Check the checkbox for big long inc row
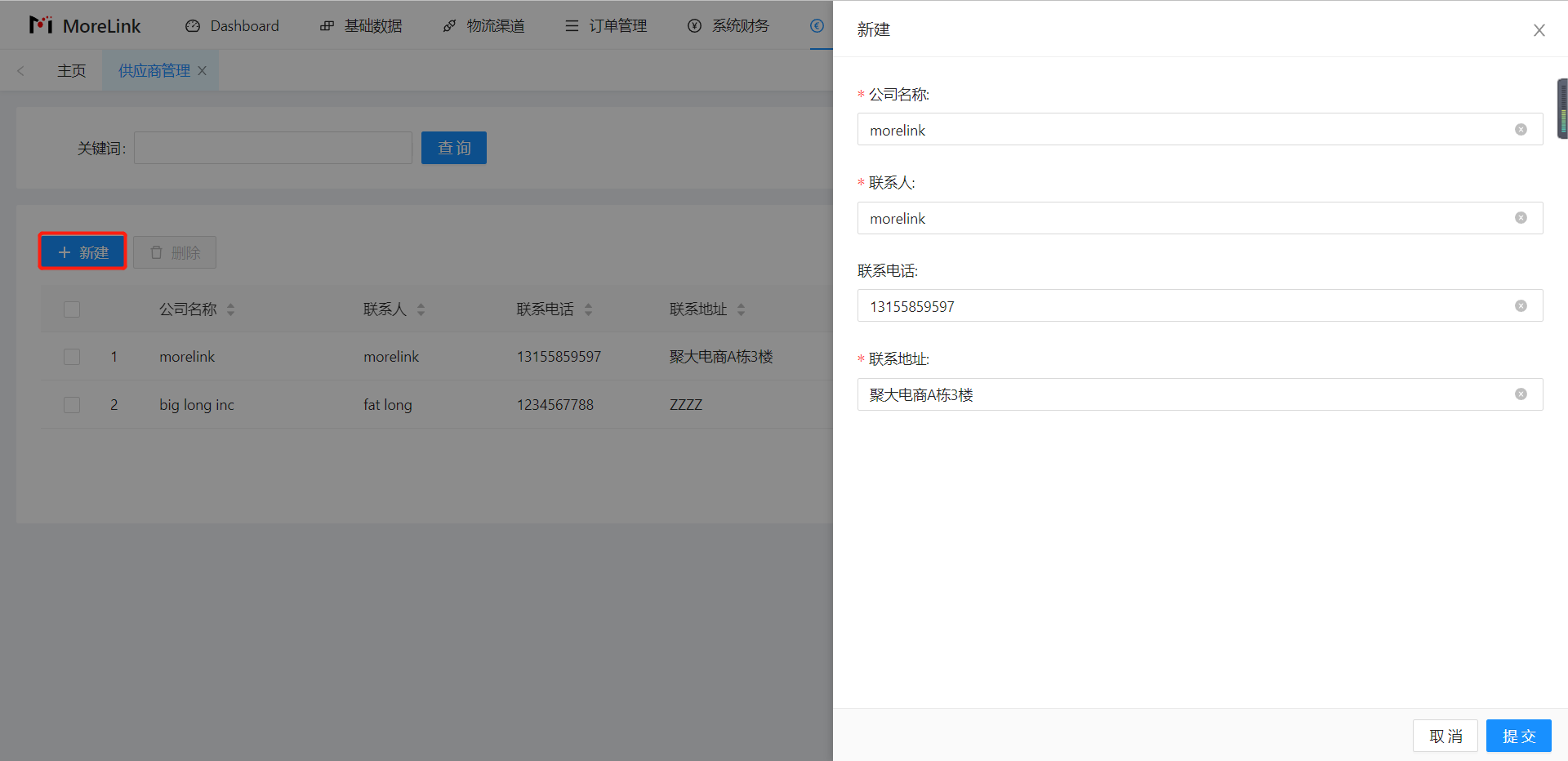 [72, 405]
